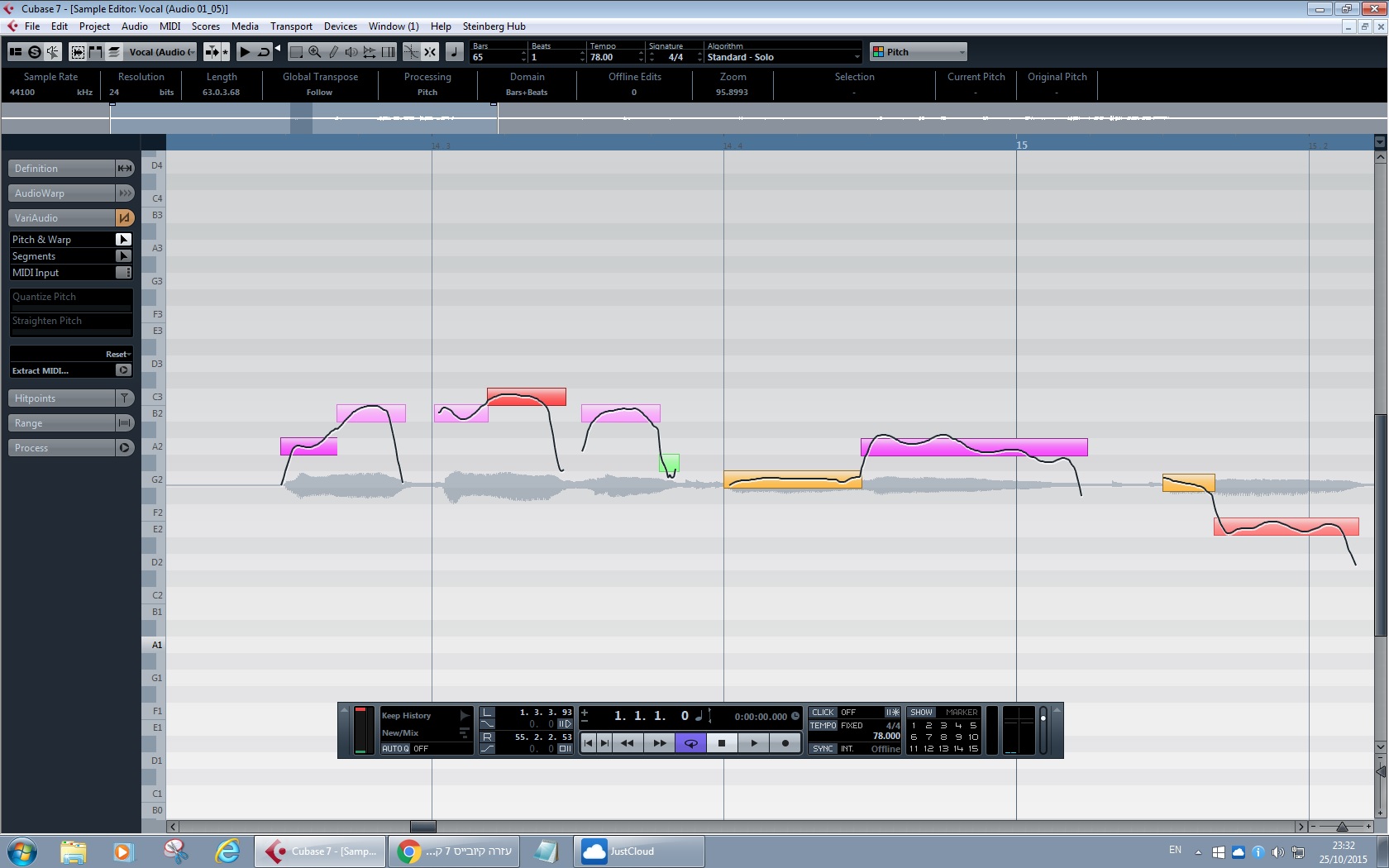Click the orange VariAudio icon
Screen dimensions: 1389x868
tap(125, 218)
